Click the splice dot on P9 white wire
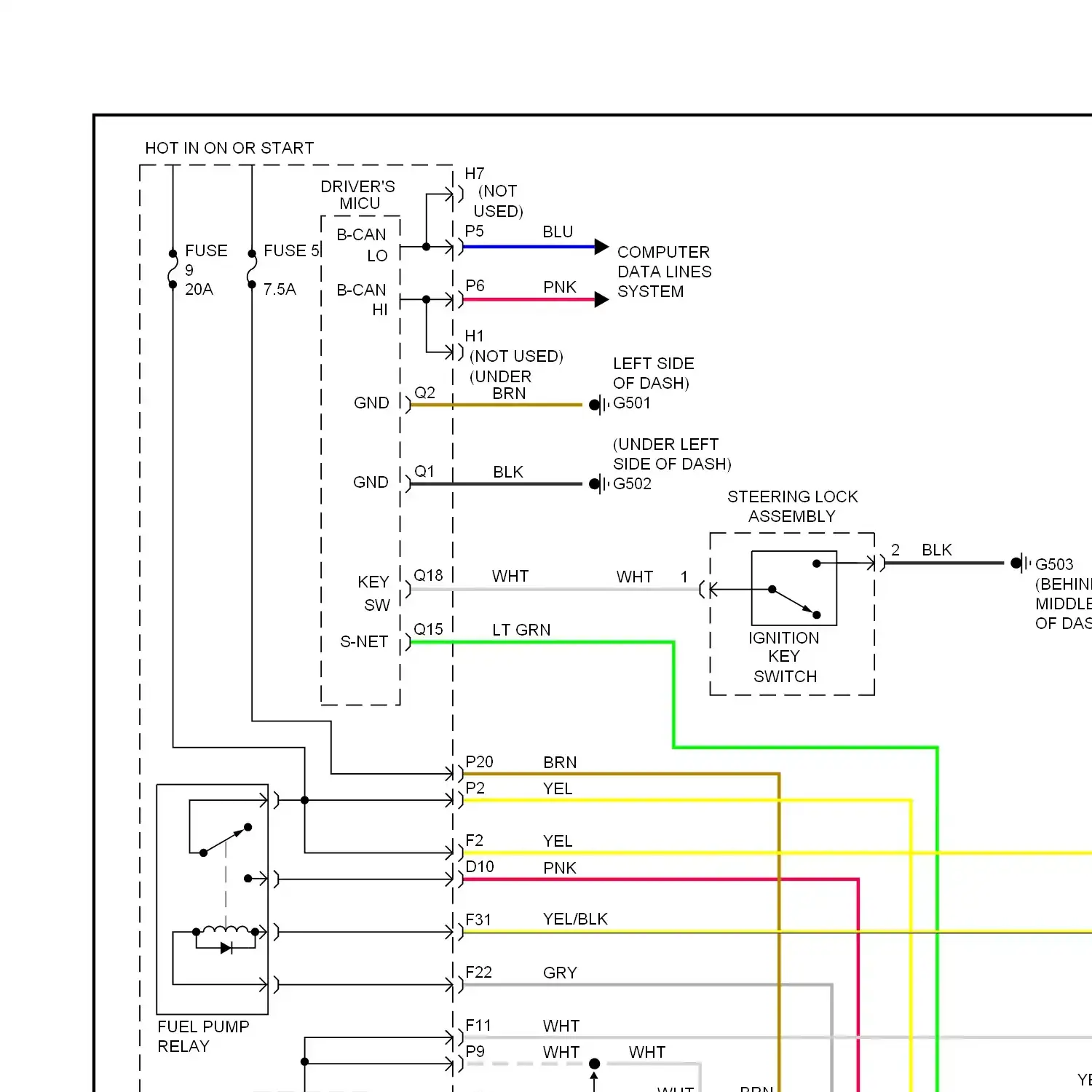This screenshot has width=1092, height=1092. pos(594,1064)
